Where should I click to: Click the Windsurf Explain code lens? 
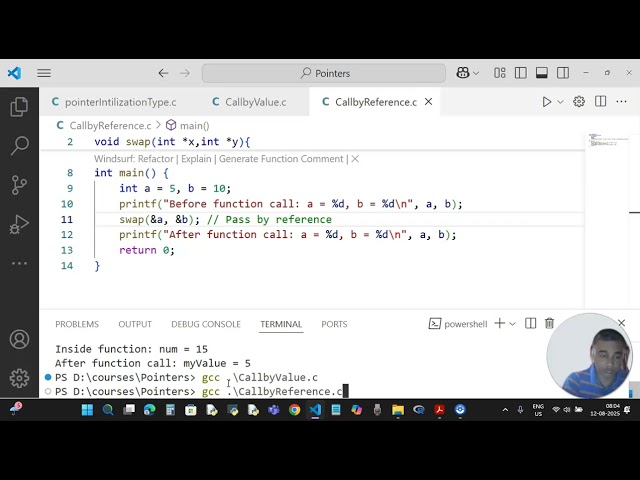[x=196, y=159]
